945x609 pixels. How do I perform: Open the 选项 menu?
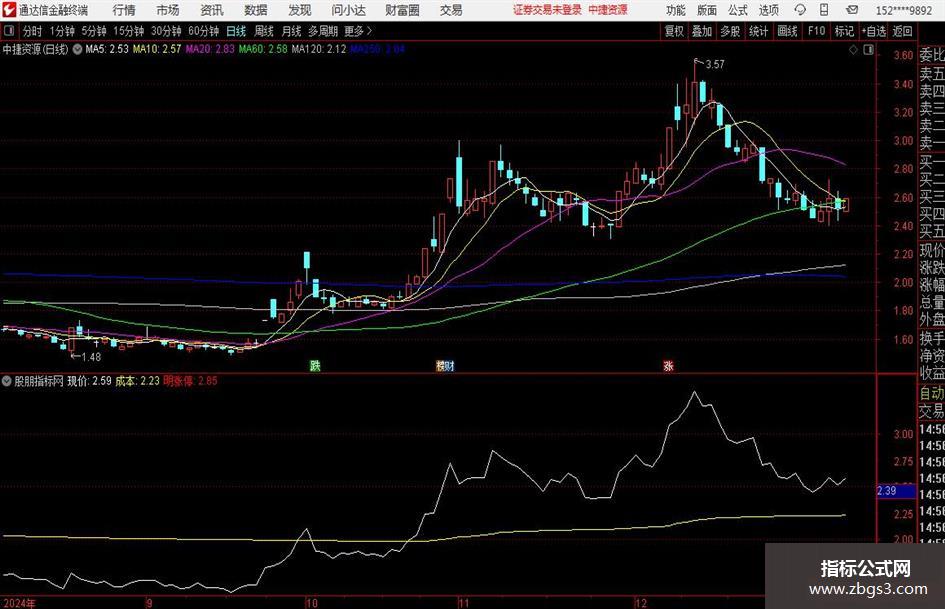pyautogui.click(x=768, y=10)
